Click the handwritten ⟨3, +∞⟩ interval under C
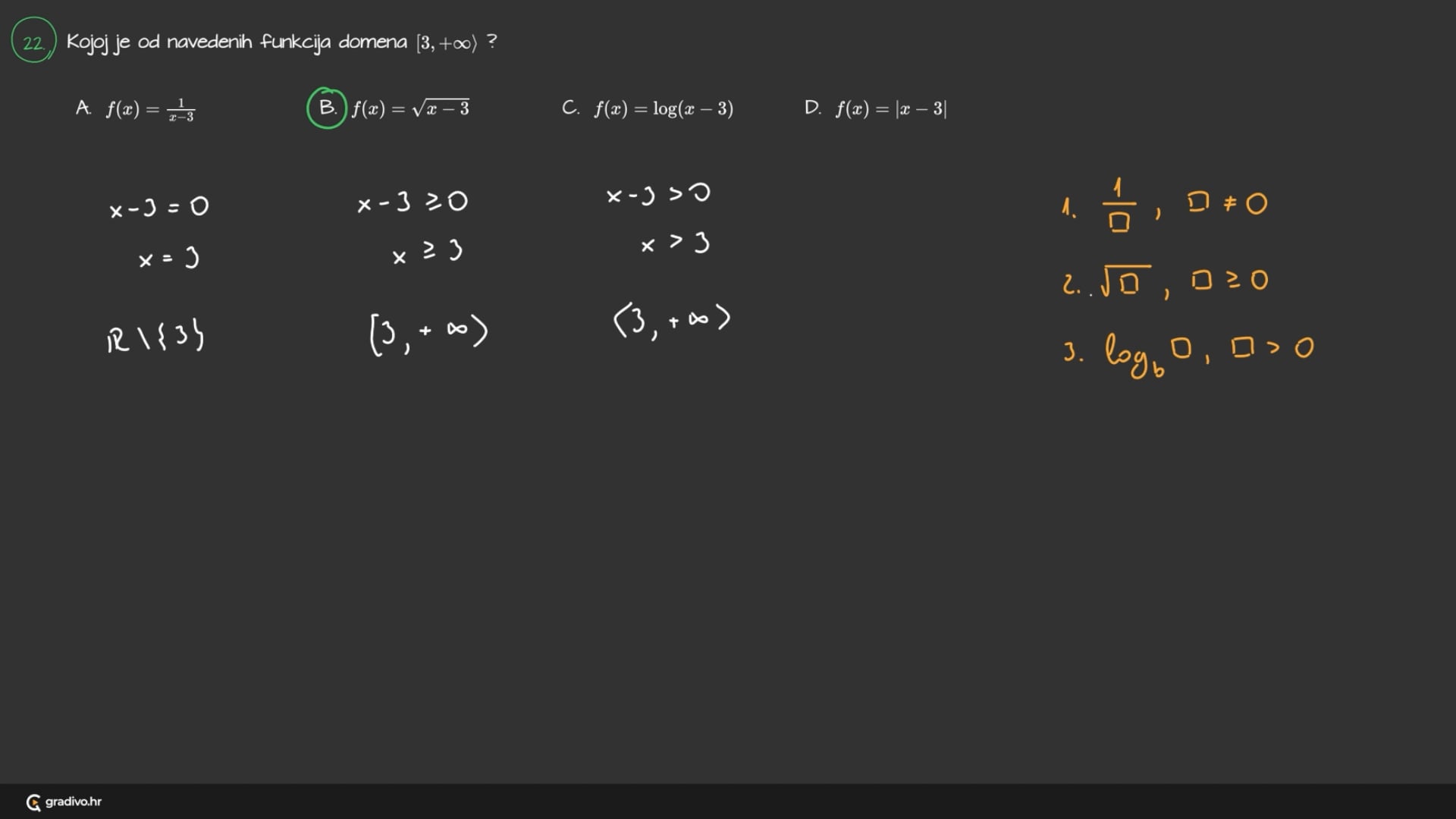 [672, 320]
